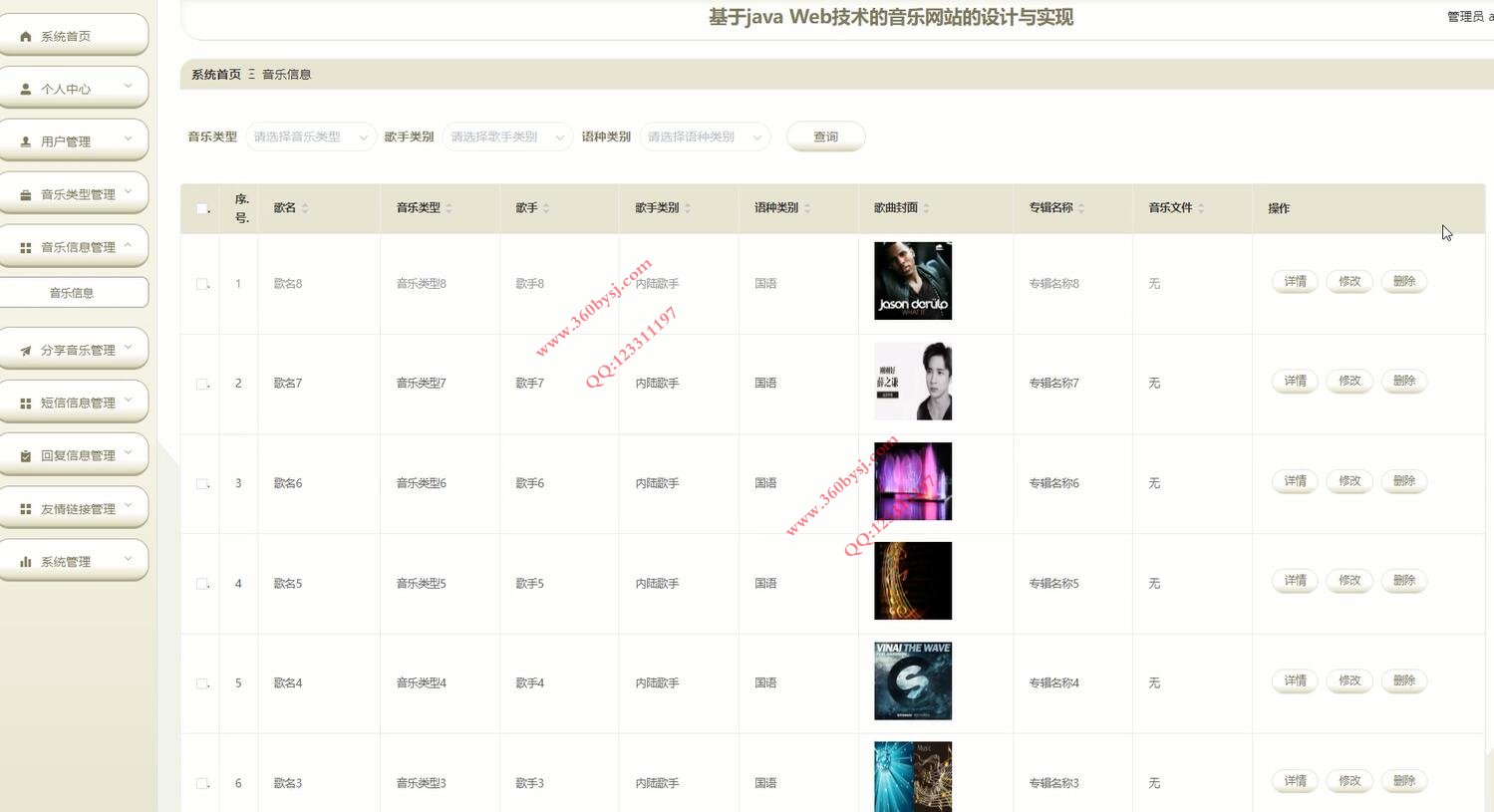Sort by 音乐类型 column arrows
The height and width of the screenshot is (812, 1494).
(448, 208)
